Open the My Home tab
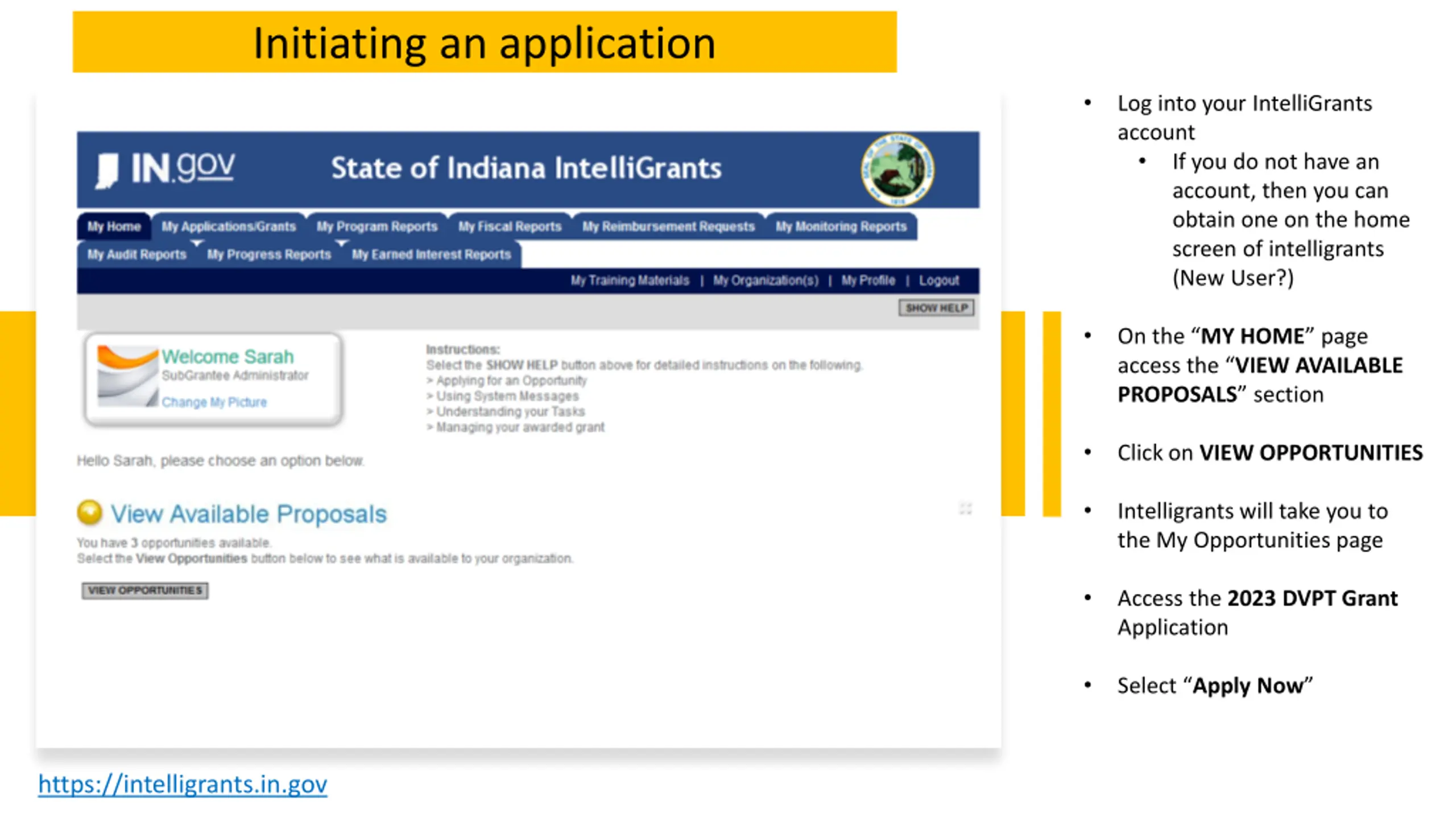 (x=114, y=226)
